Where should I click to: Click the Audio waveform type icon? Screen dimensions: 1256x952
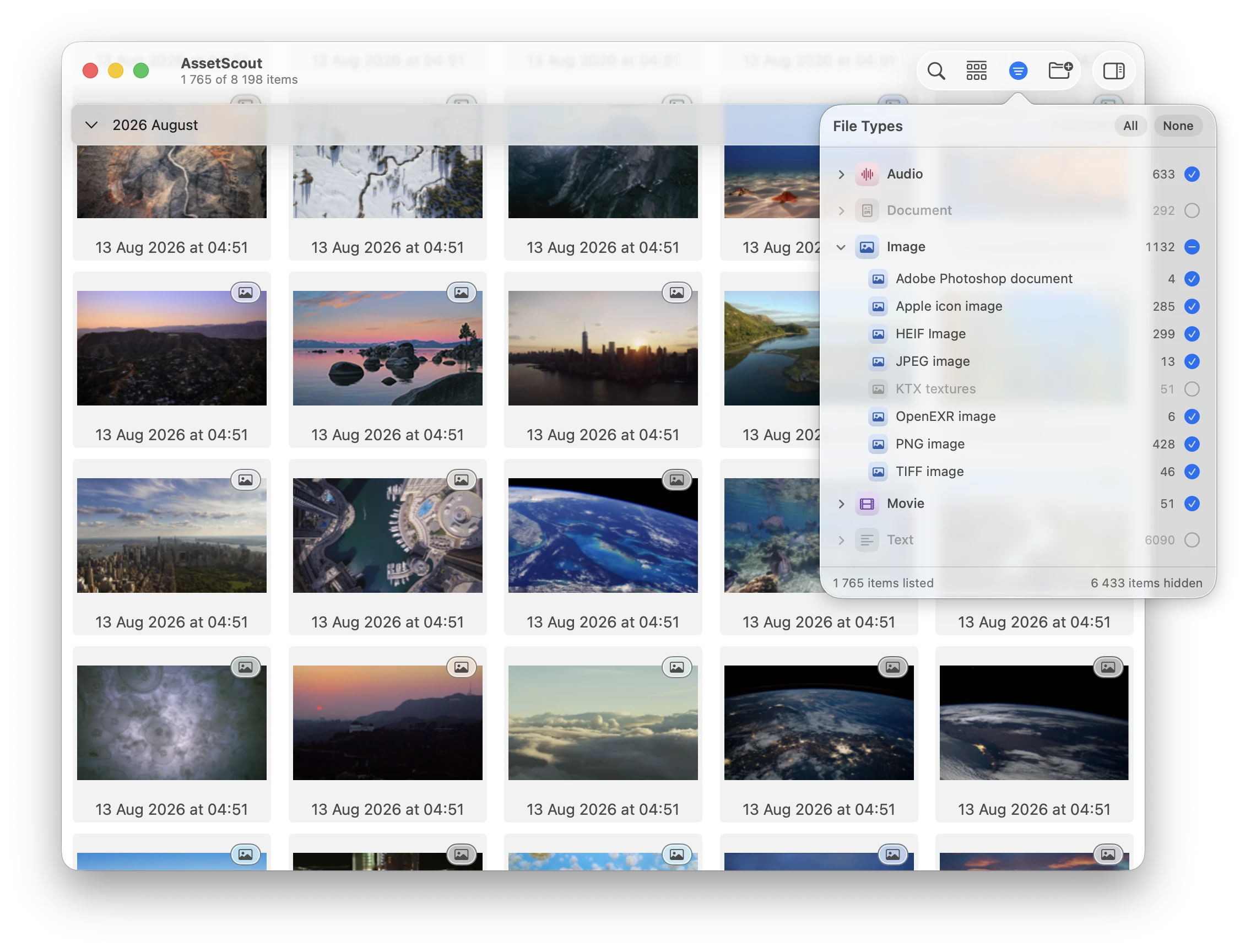(x=867, y=175)
